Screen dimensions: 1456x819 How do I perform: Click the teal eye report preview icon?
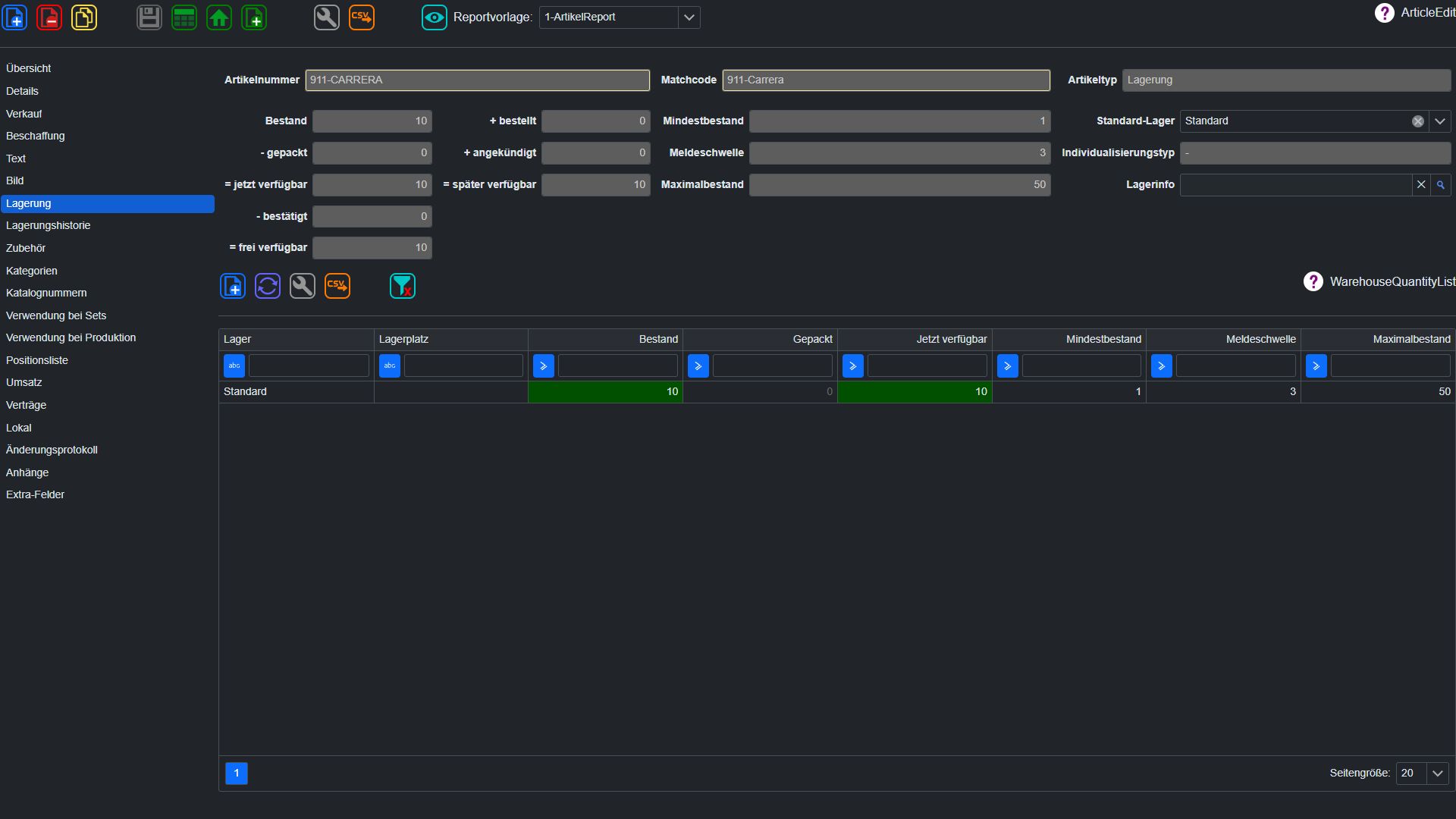click(435, 17)
